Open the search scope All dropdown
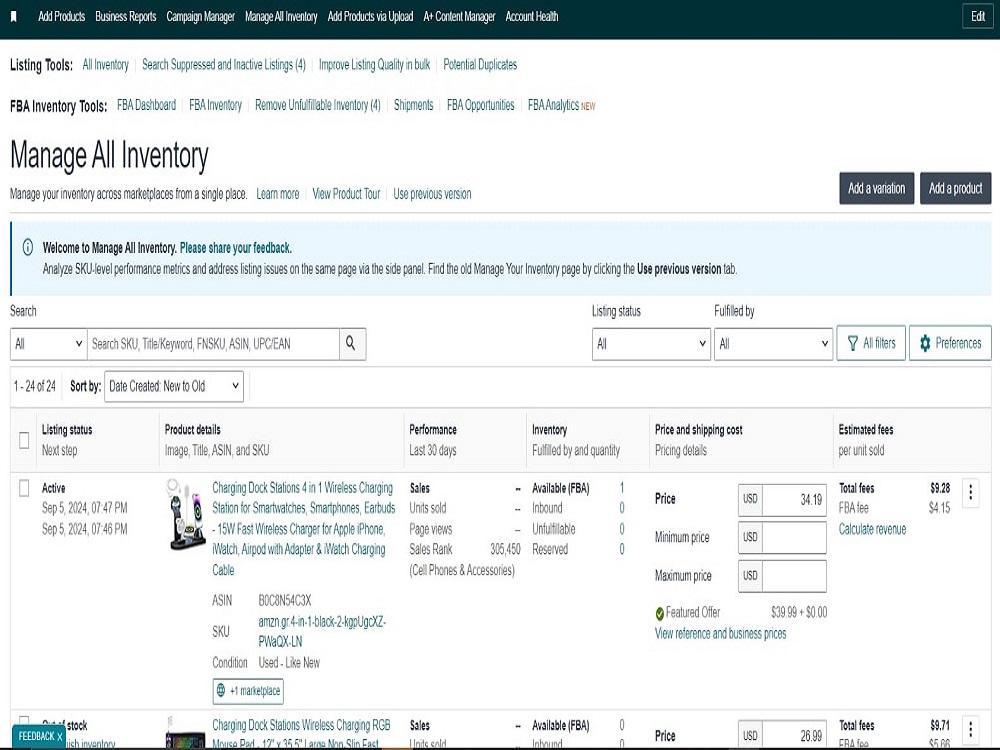 (x=48, y=344)
